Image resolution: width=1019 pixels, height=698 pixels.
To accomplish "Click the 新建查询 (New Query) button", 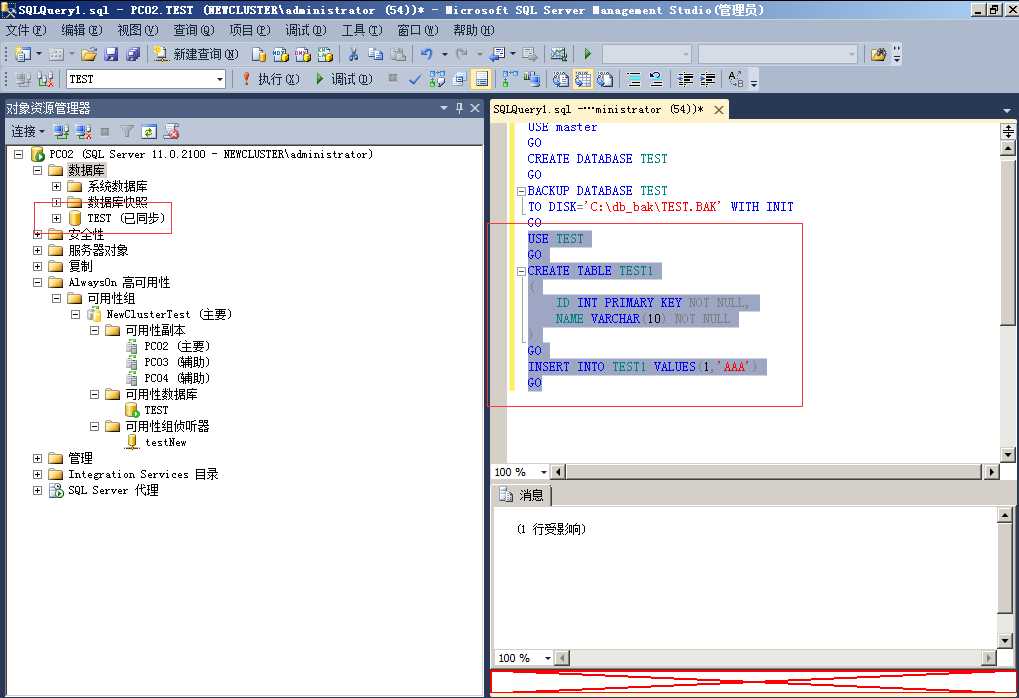I will (196, 55).
